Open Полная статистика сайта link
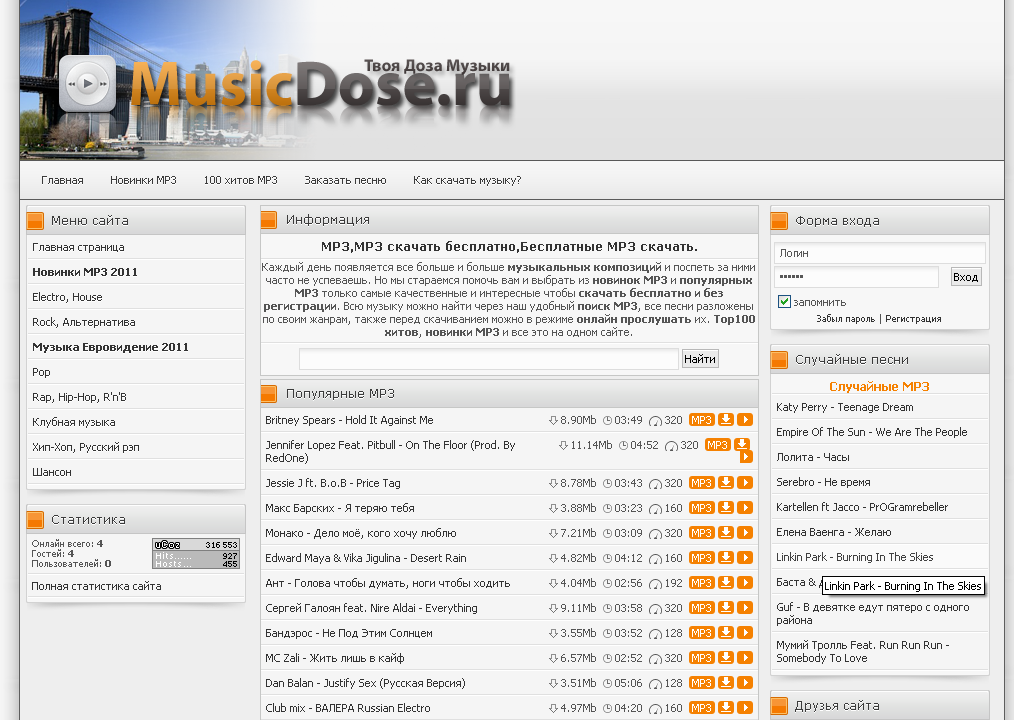The width and height of the screenshot is (1014, 720). coord(96,586)
